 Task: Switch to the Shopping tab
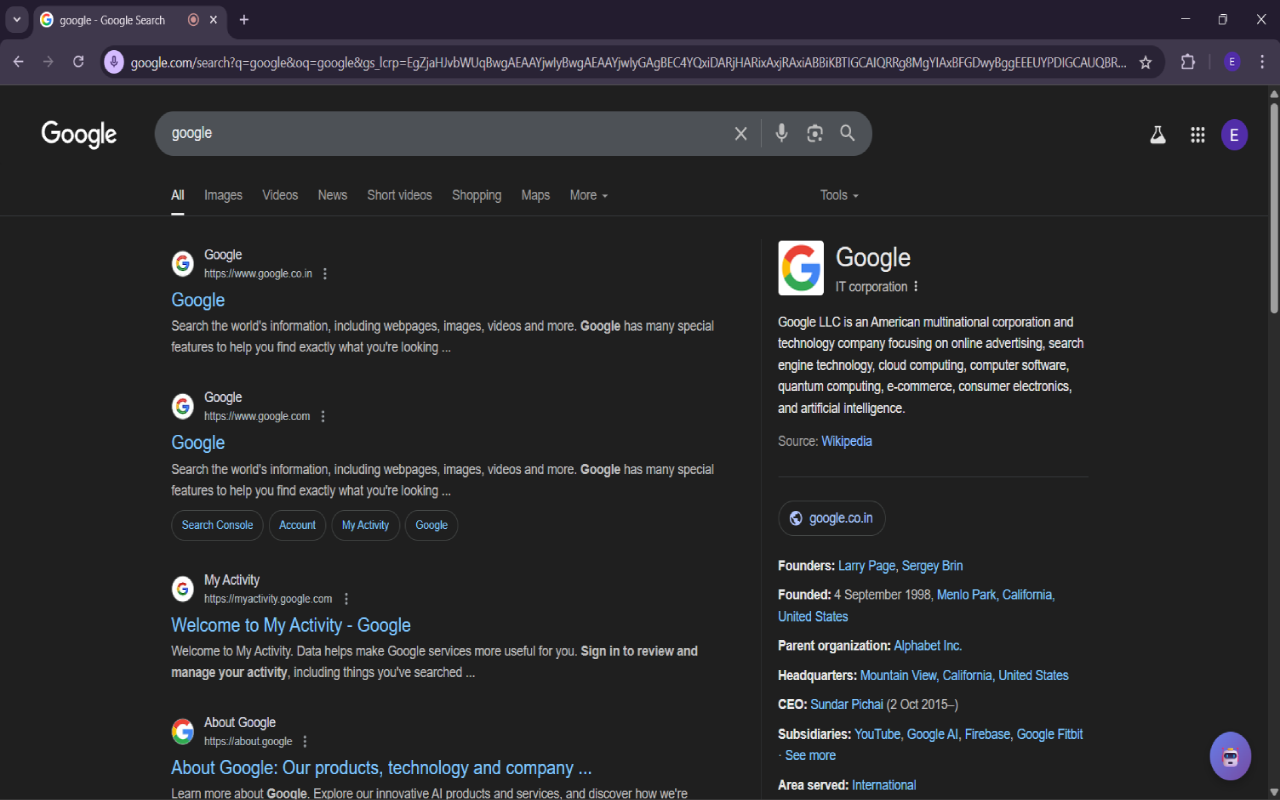(x=477, y=196)
